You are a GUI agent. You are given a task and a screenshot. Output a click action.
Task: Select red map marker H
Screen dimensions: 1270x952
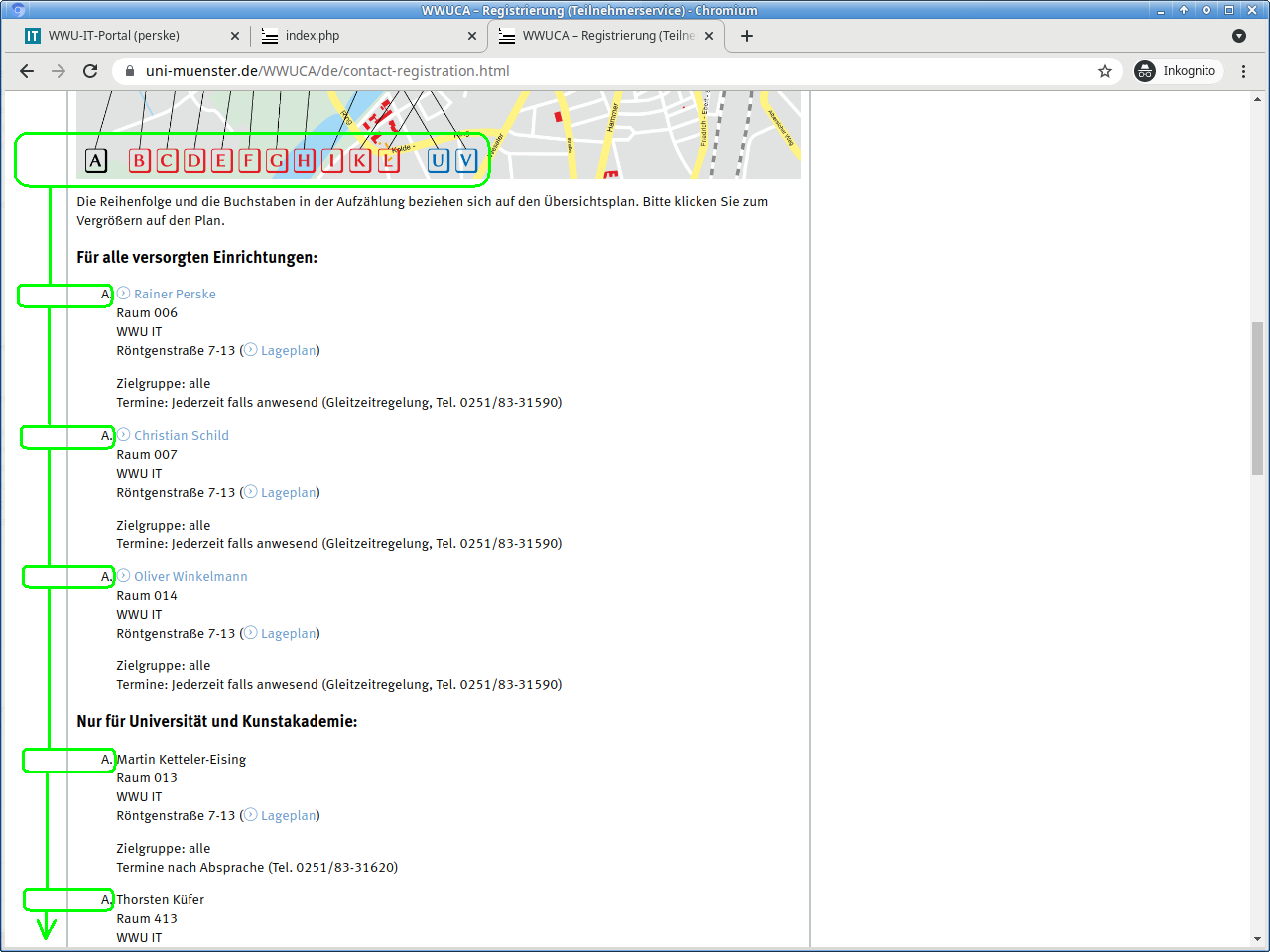coord(305,160)
